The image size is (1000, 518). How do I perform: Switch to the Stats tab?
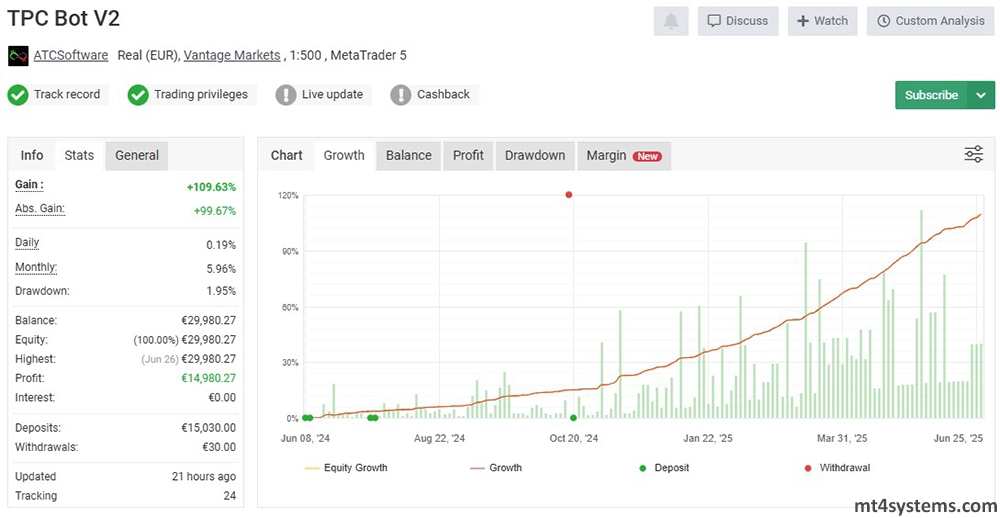point(79,155)
